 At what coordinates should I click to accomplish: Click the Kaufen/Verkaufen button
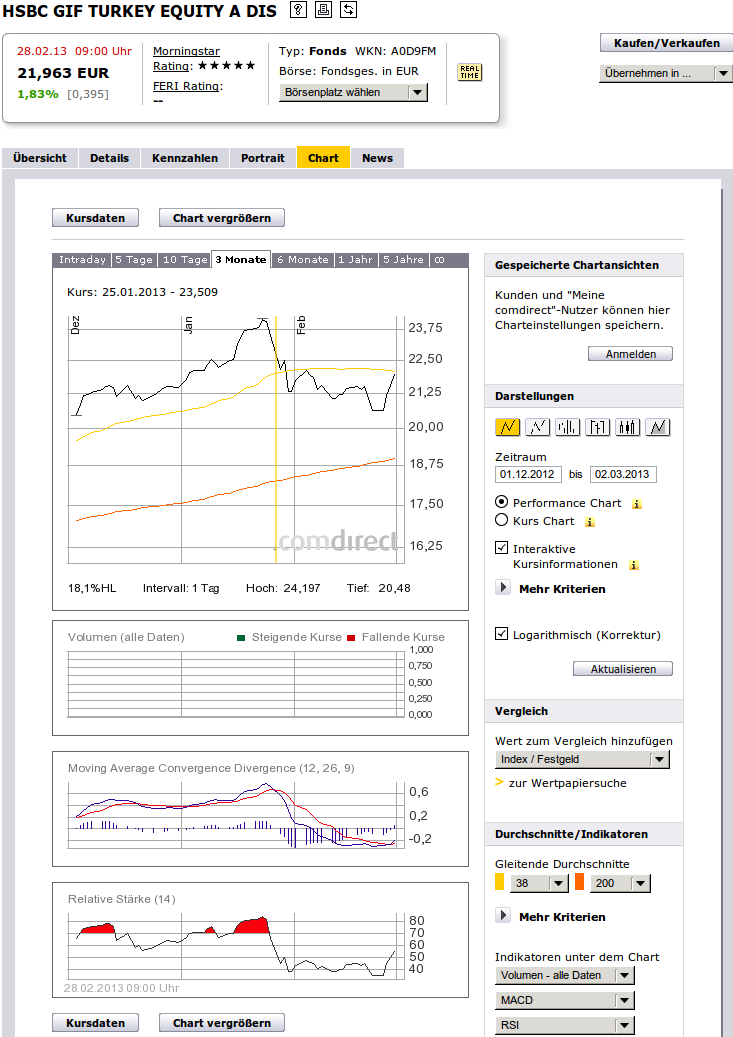666,43
